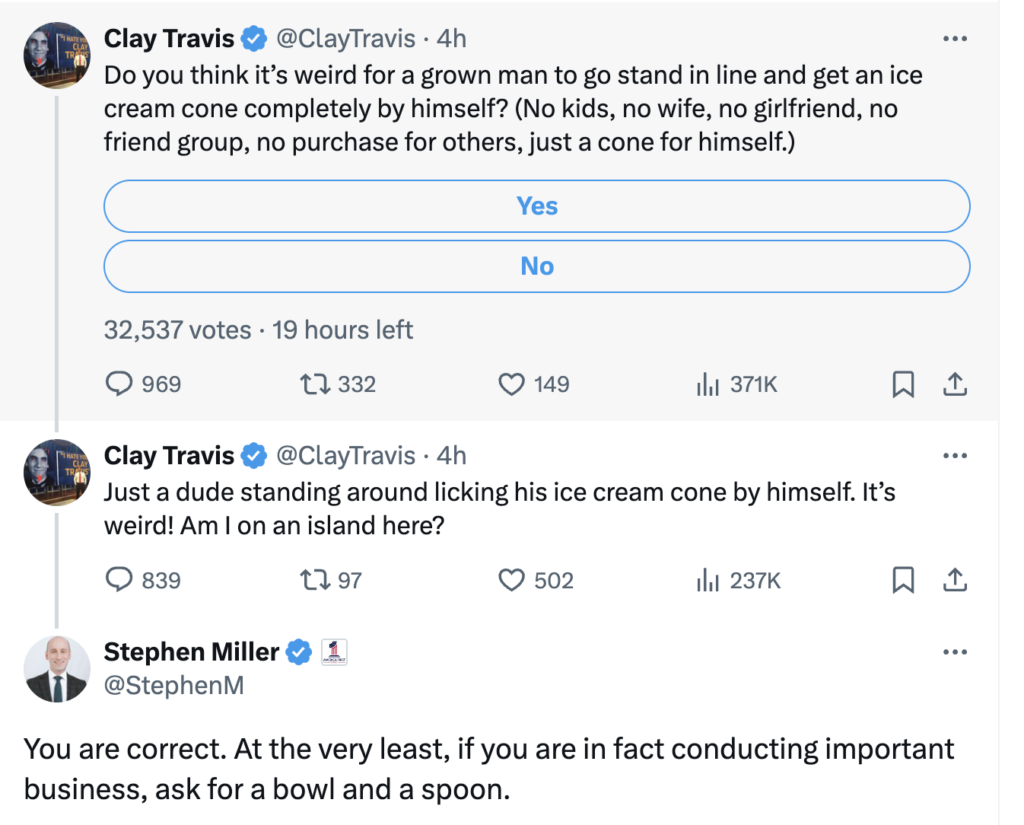Open Stephen Miller's profile name link
This screenshot has height=825, width=1024.
click(191, 652)
